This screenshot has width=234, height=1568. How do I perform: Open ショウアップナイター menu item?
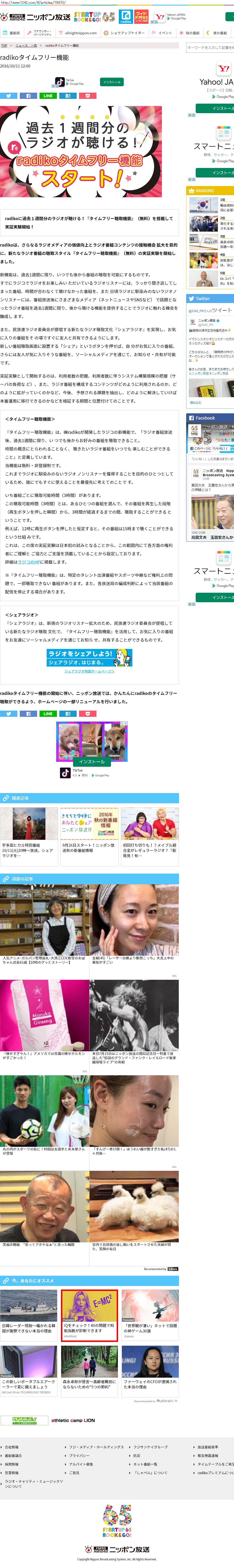124,33
